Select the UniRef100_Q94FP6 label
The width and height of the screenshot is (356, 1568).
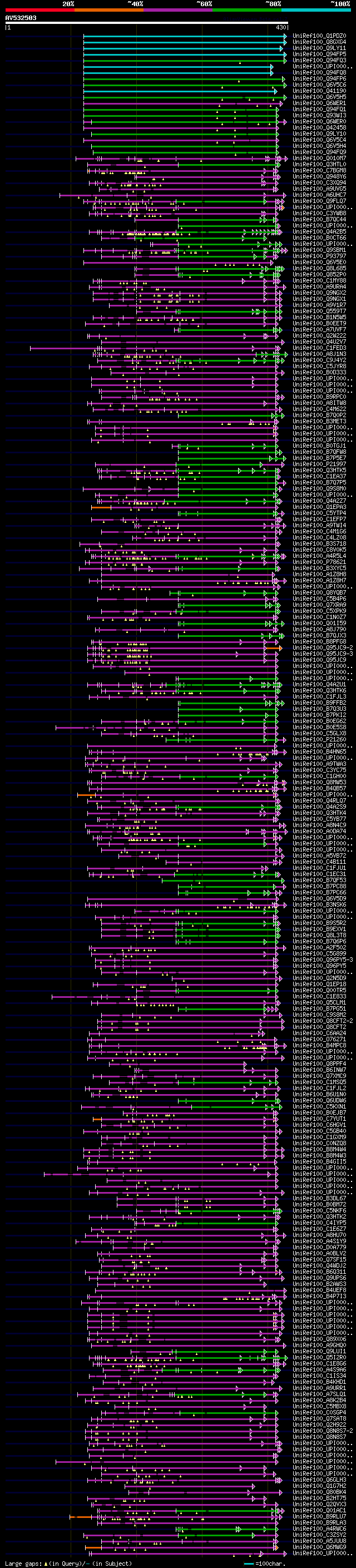point(319,78)
